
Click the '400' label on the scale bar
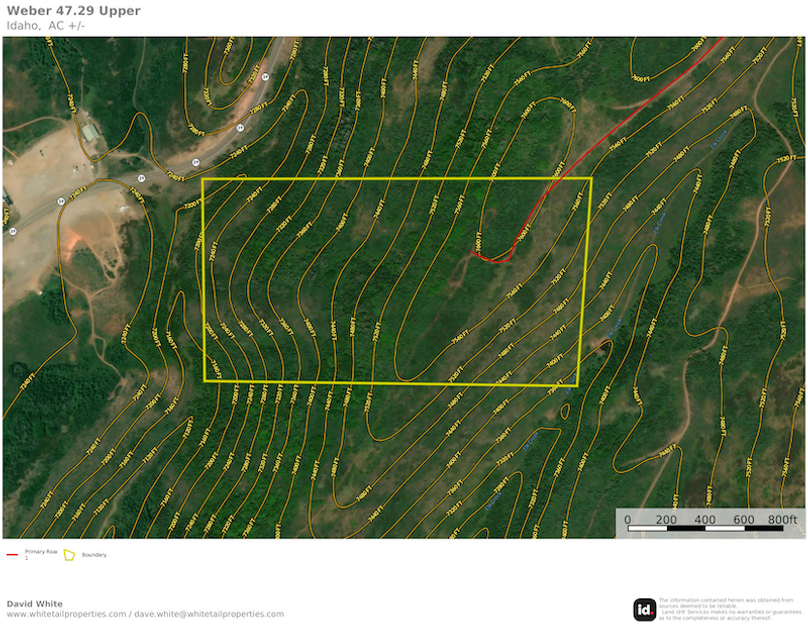pyautogui.click(x=704, y=519)
